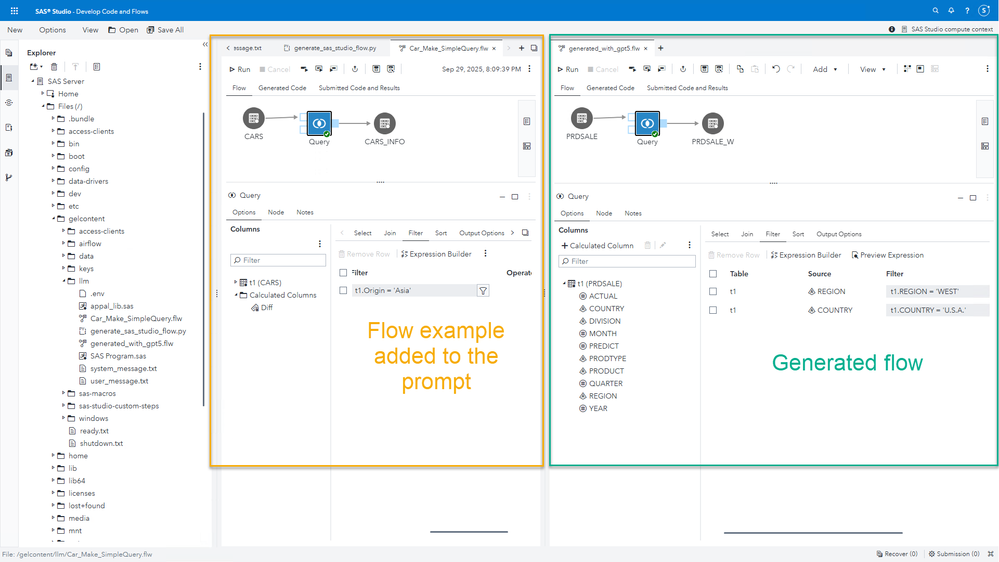
Task: Select the PRDSALE_W output node
Action: (712, 123)
